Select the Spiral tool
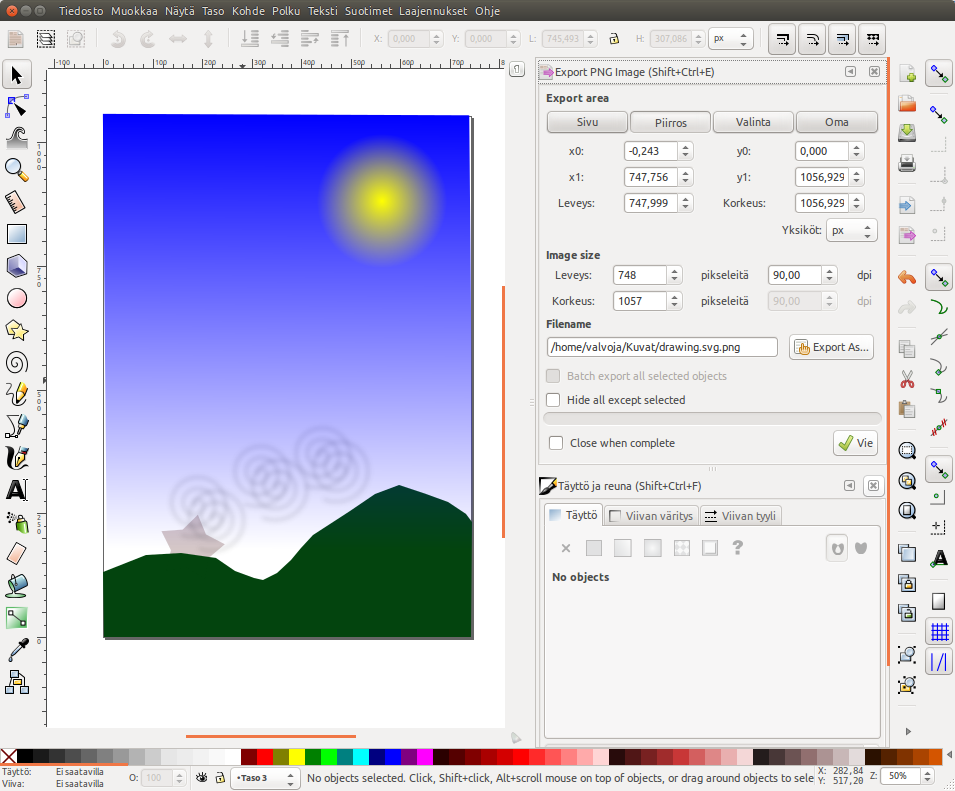Image resolution: width=955 pixels, height=791 pixels. [x=16, y=362]
